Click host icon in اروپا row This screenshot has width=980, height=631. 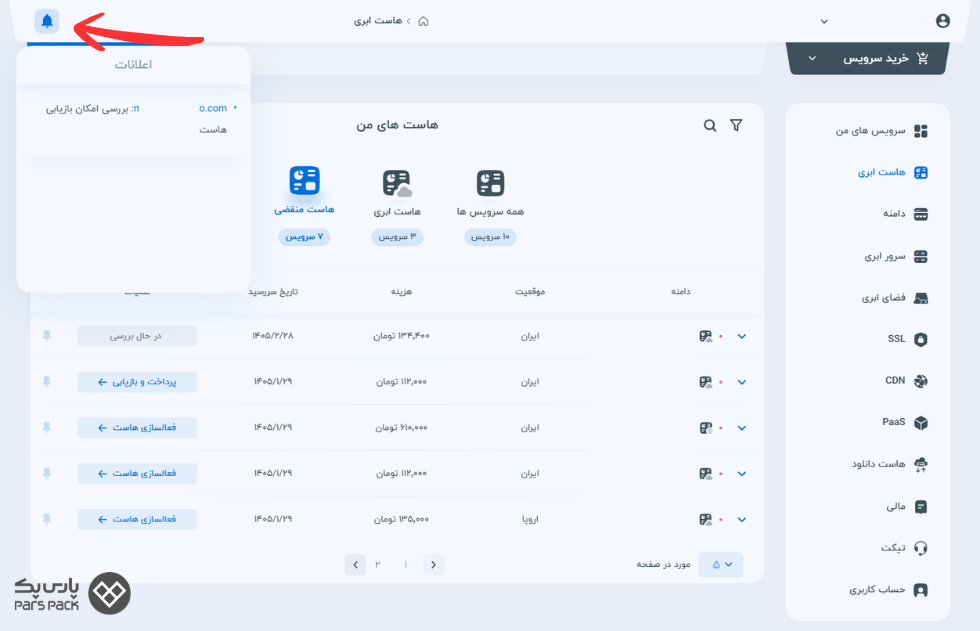(x=706, y=519)
